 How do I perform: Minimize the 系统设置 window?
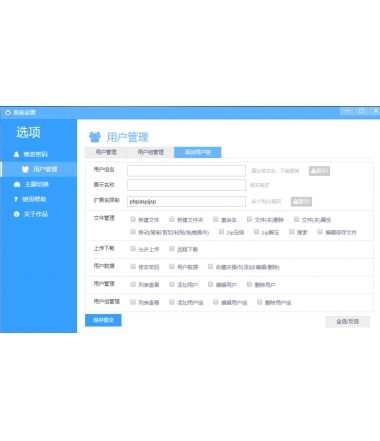tap(347, 111)
